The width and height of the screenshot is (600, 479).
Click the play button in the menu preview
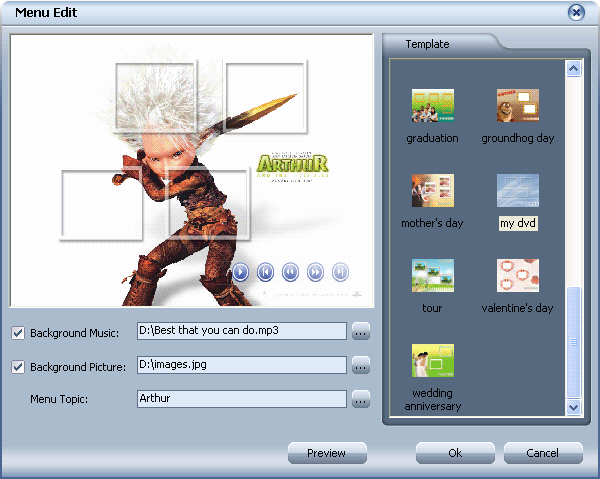[240, 272]
